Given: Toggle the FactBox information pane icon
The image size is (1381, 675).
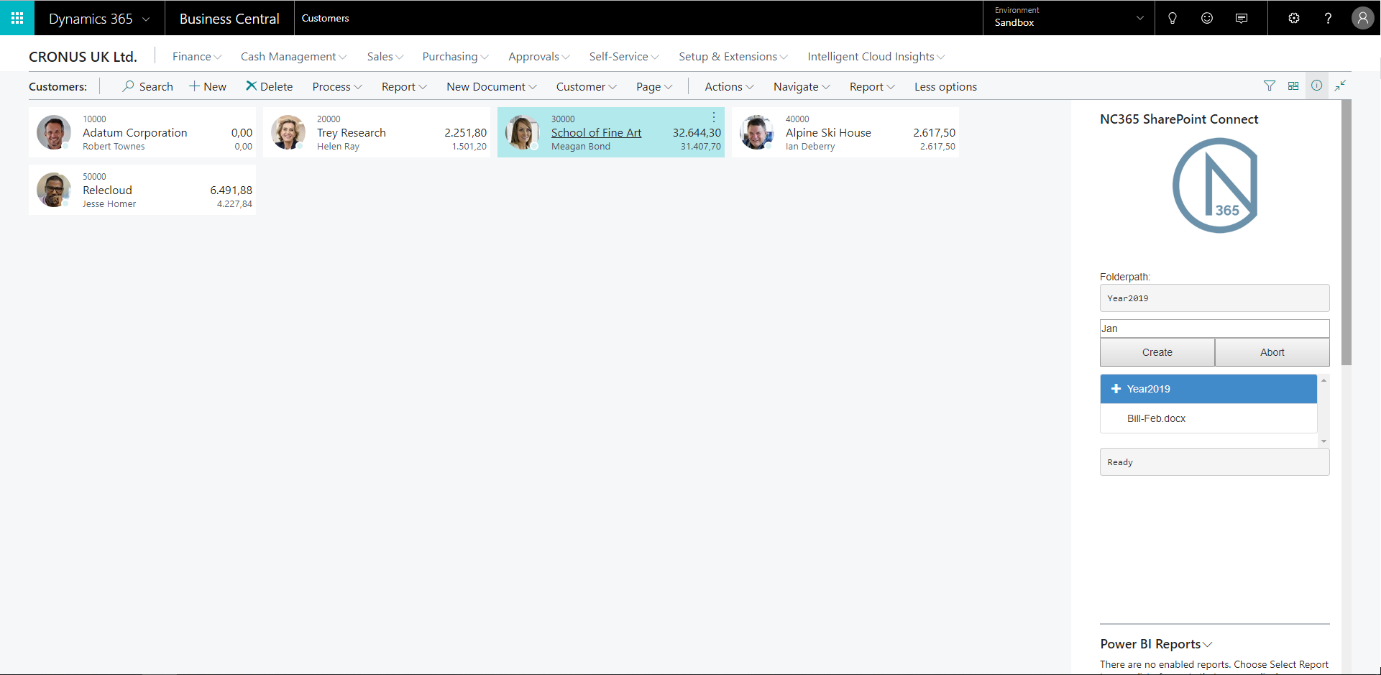Looking at the screenshot, I should tap(1317, 86).
